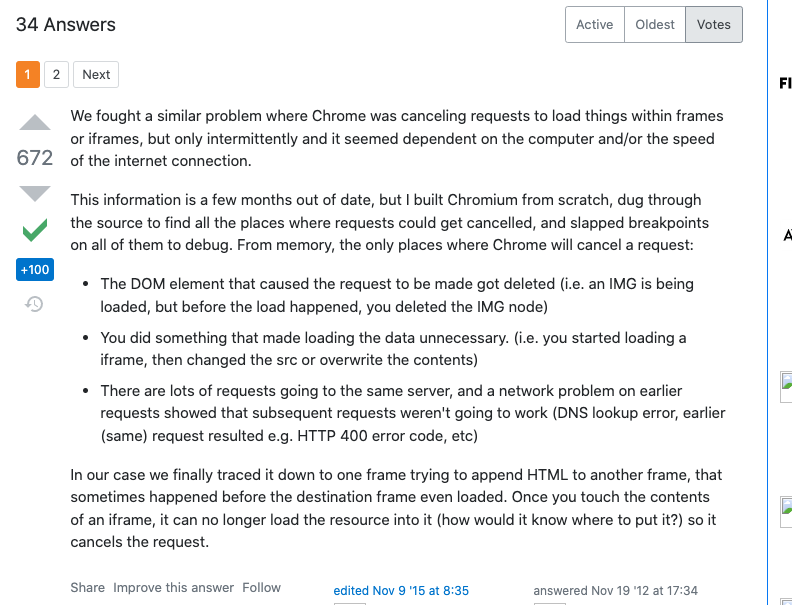This screenshot has height=605, width=792.
Task: Click the green accepted checkmark
Action: [x=35, y=230]
